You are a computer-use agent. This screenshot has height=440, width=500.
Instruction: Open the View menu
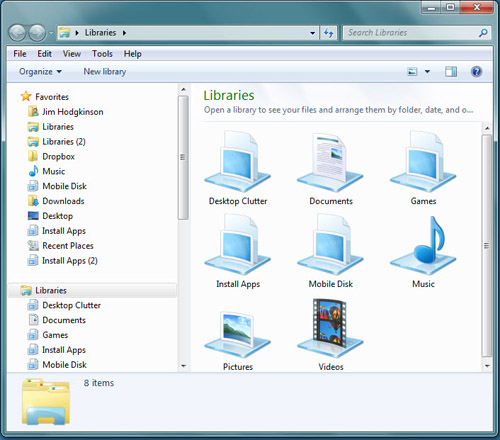[72, 54]
